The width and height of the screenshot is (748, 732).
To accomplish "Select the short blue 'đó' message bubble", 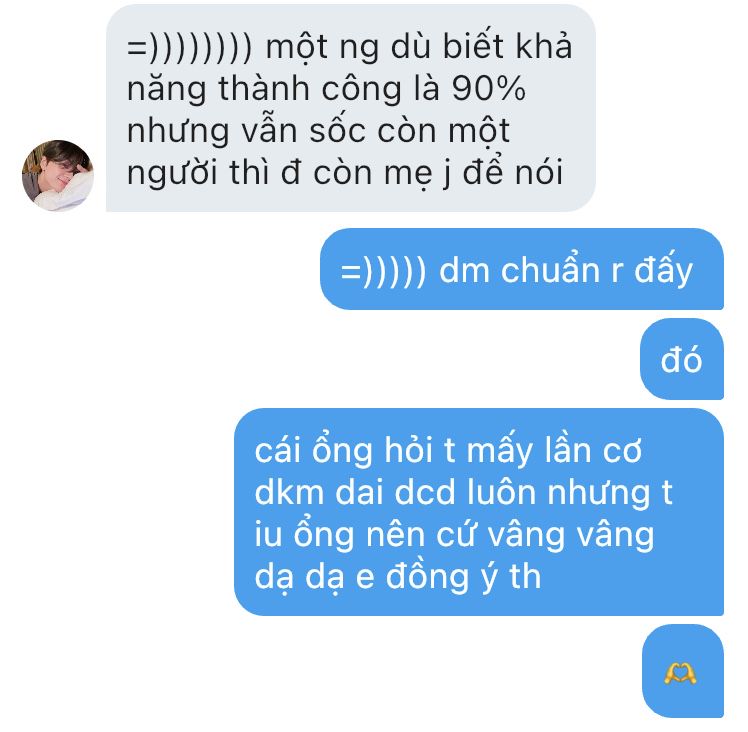I will tap(682, 359).
